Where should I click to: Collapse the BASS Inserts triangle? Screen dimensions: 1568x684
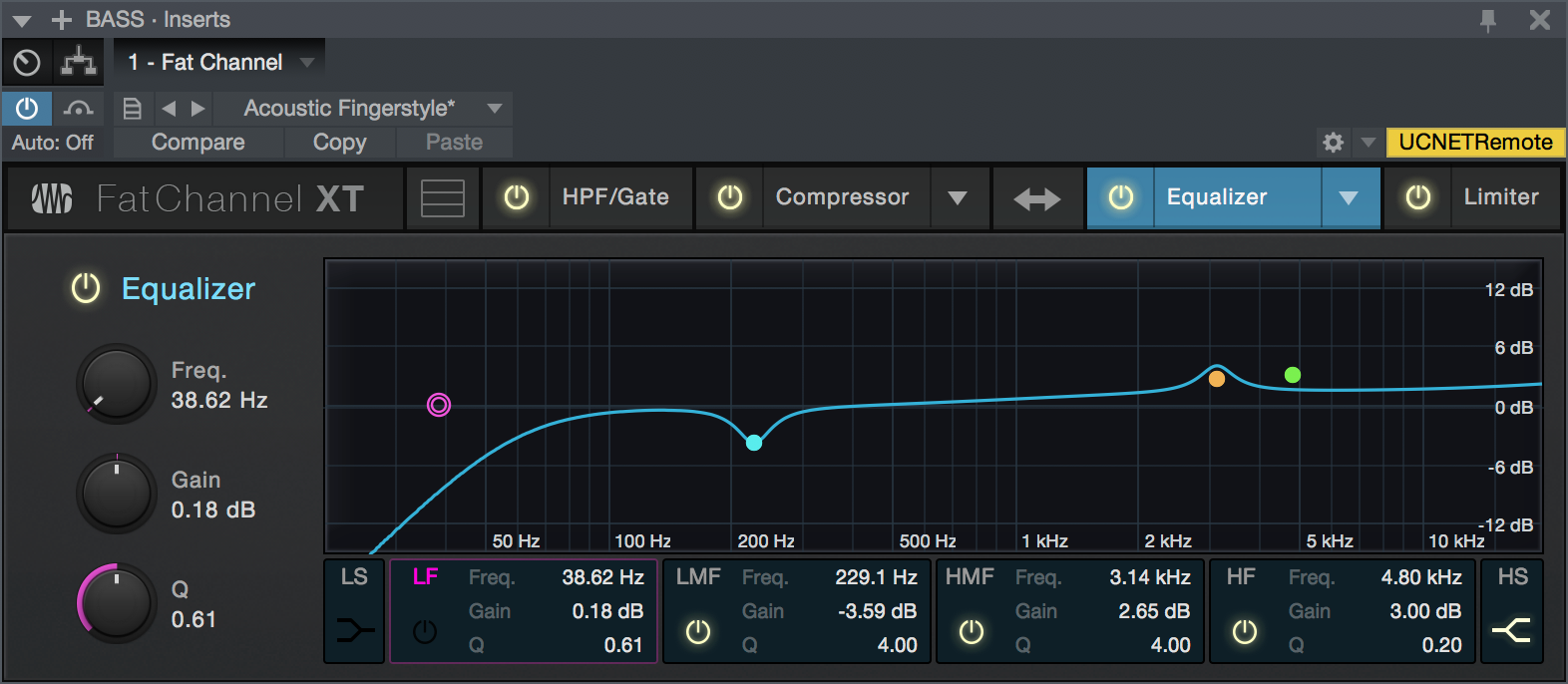tap(22, 21)
